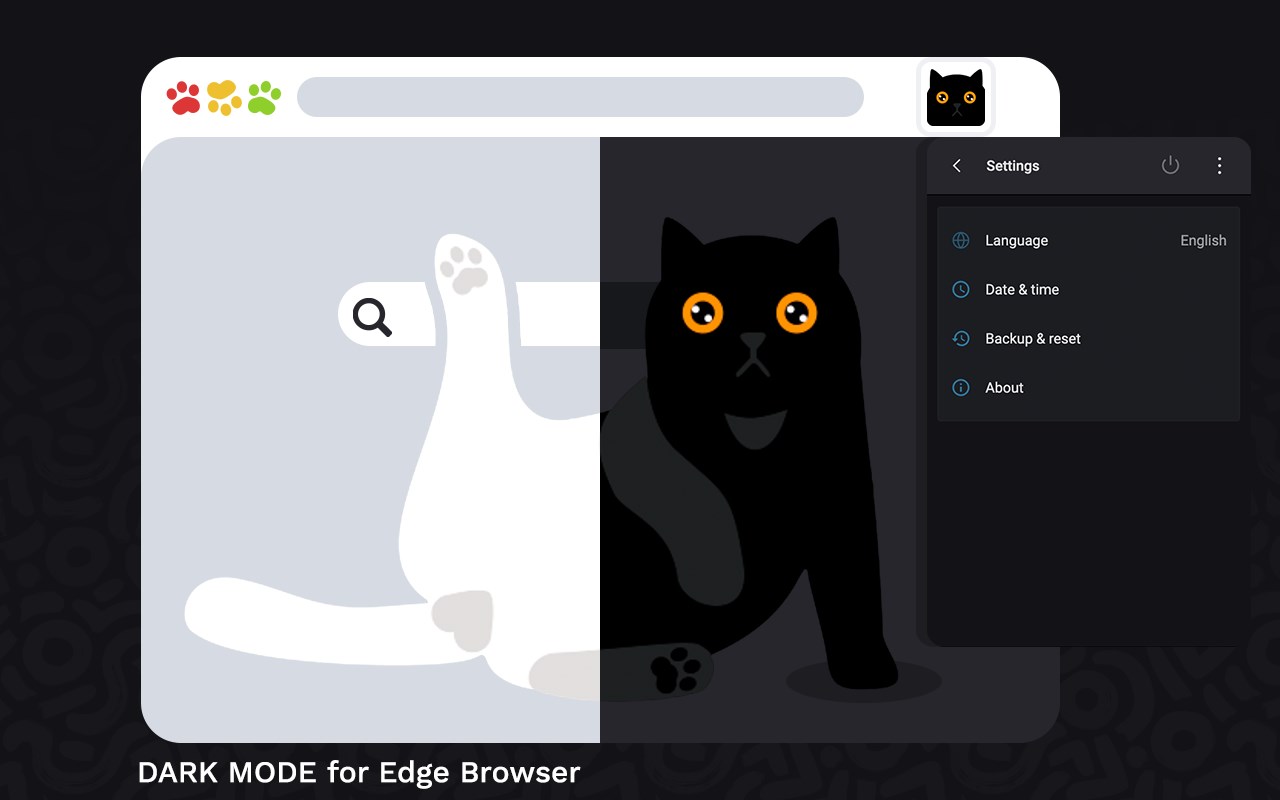
Task: Click the magnifying glass search icon
Action: 372,317
